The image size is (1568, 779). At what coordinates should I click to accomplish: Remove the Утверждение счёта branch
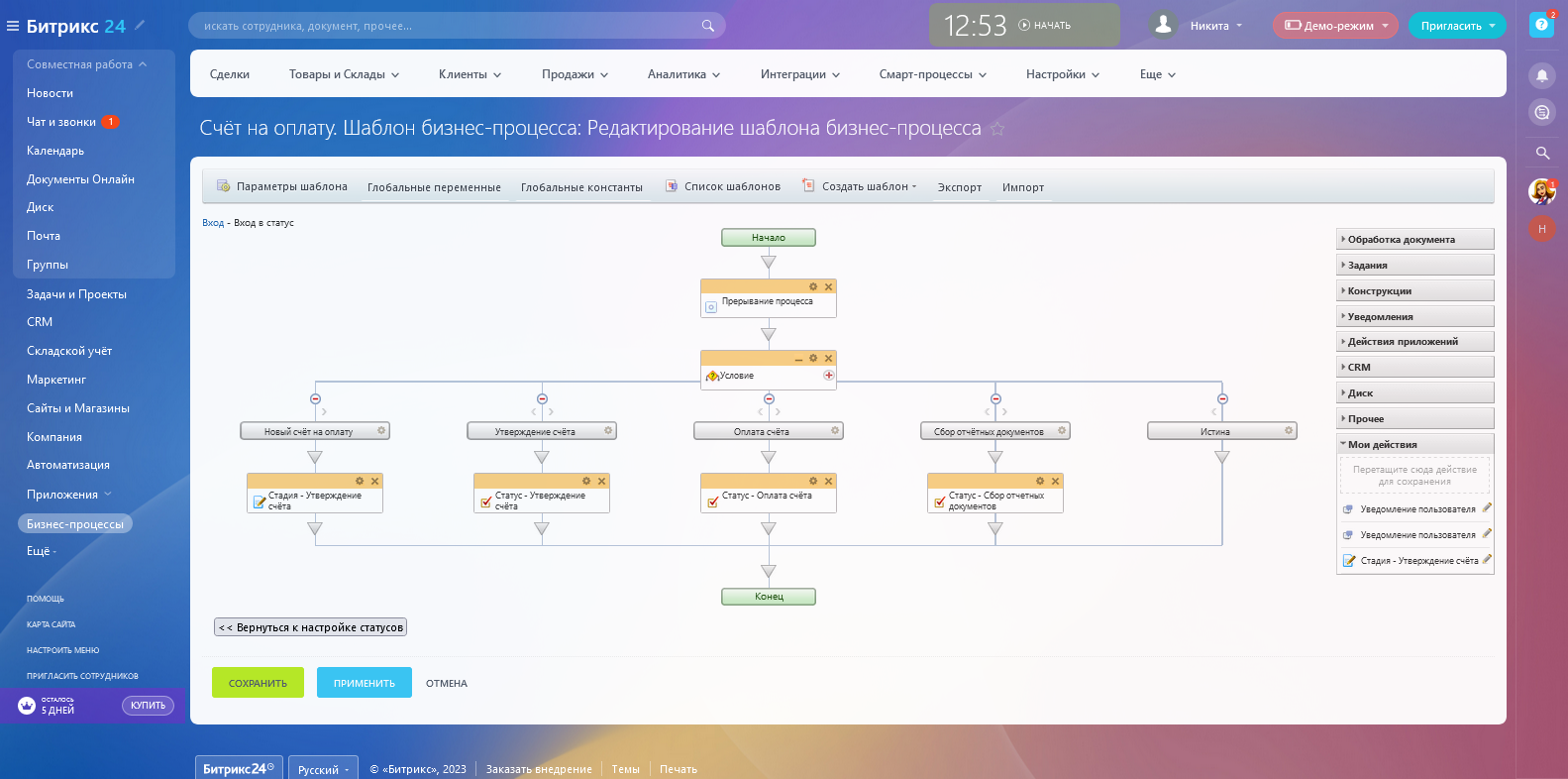point(542,398)
